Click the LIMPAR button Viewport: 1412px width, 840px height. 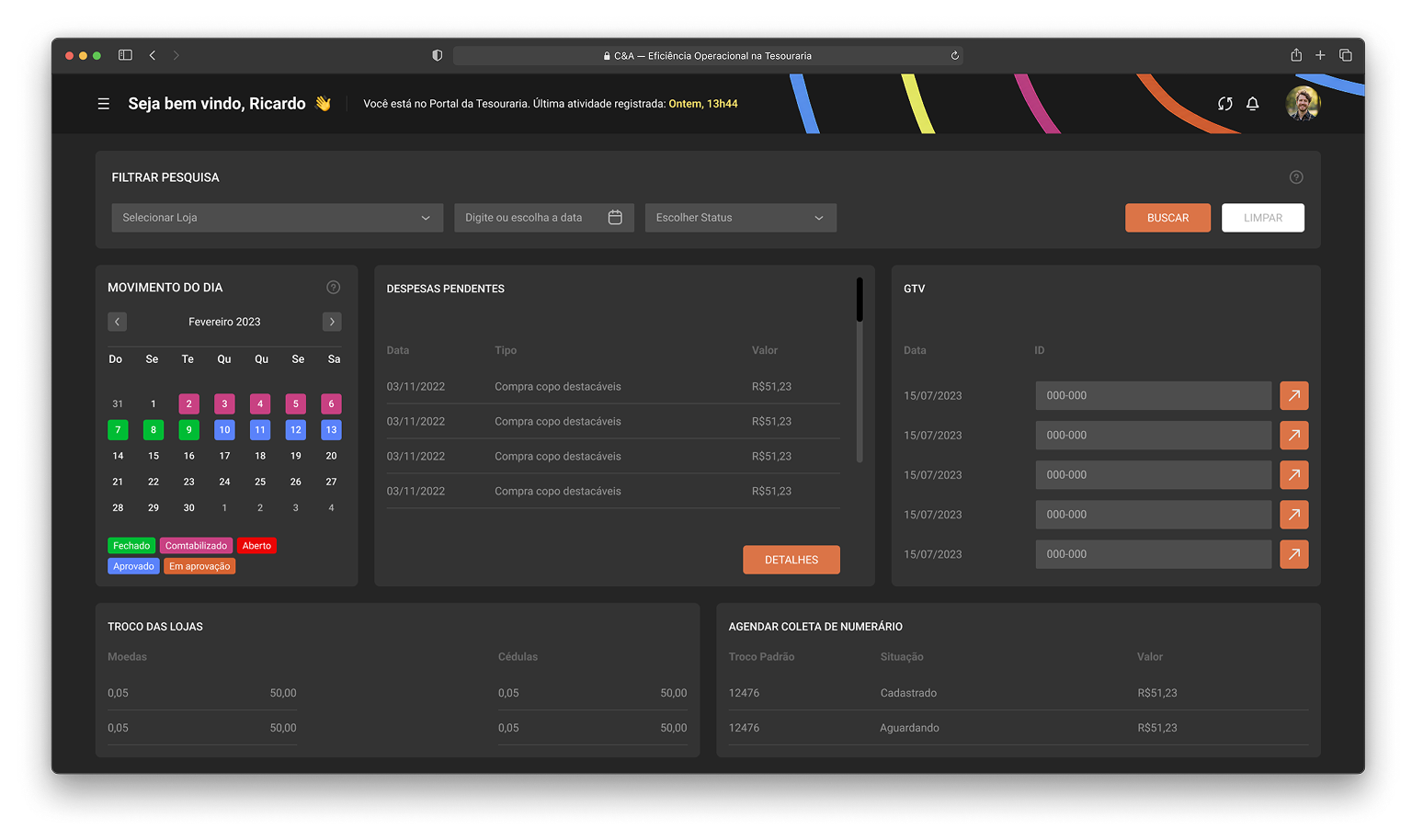pos(1263,218)
